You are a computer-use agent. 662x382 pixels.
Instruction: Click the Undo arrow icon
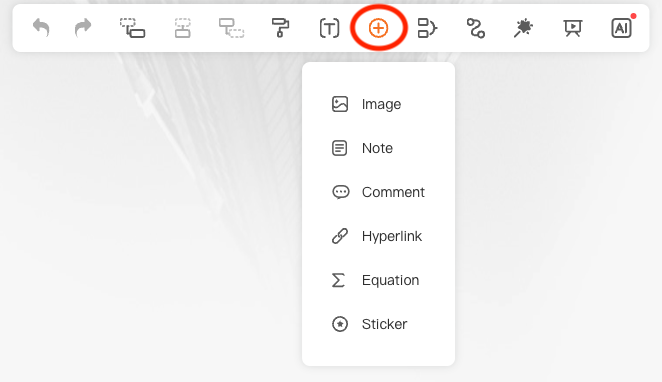[x=41, y=28]
